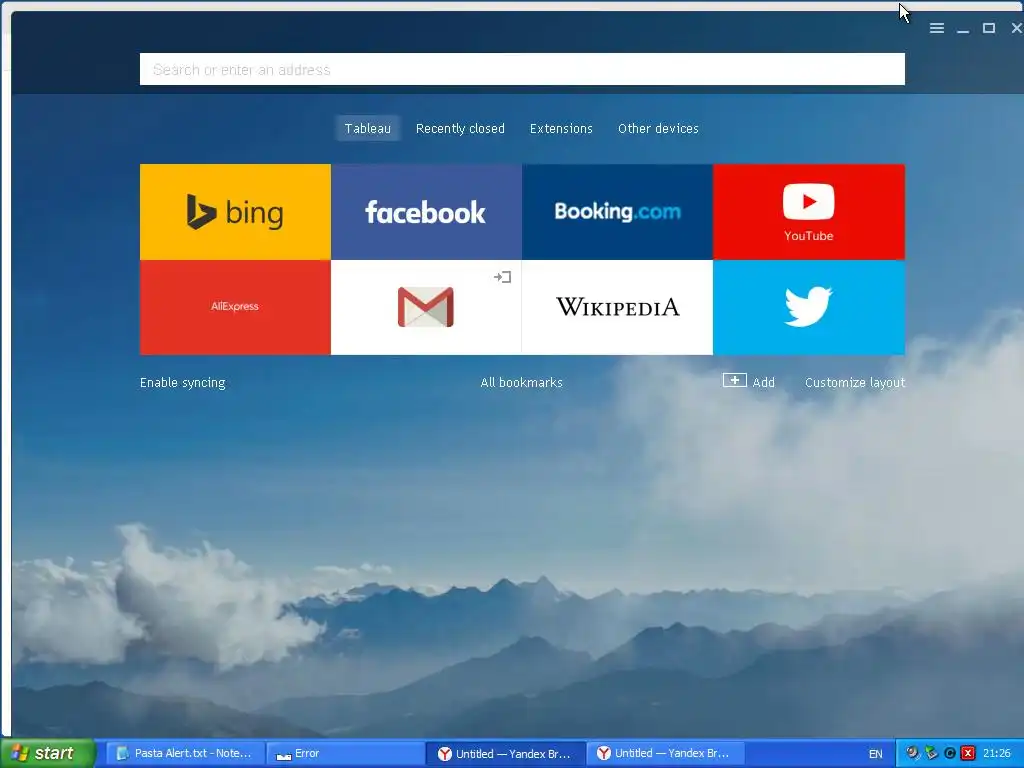
Task: Switch to Pasta Alert.txt Notepad taskbar button
Action: (185, 753)
